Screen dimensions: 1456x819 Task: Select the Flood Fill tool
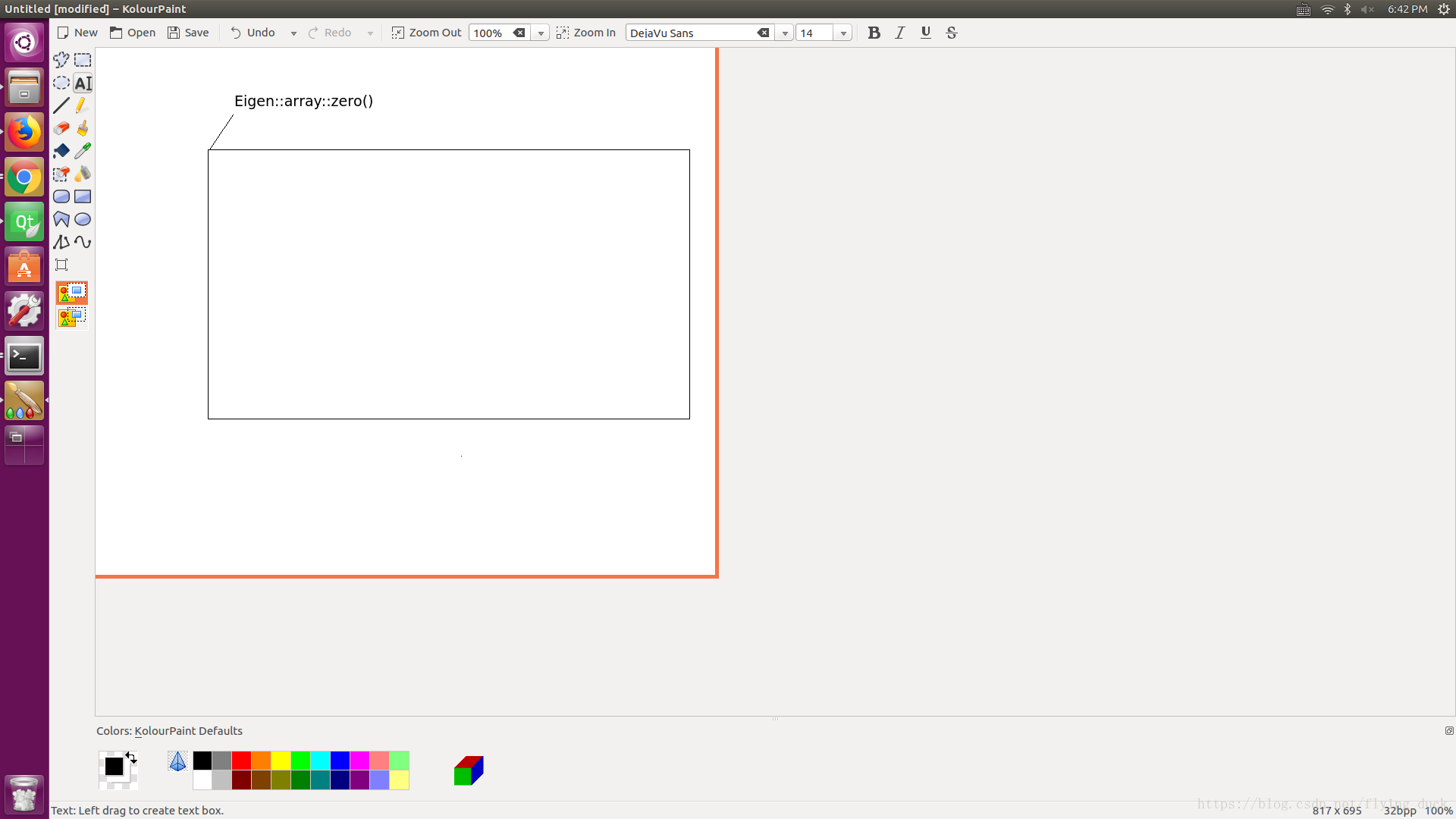pos(61,151)
